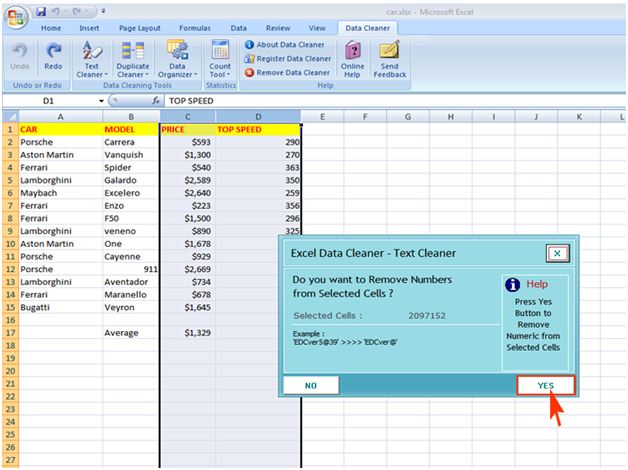The height and width of the screenshot is (470, 628).
Task: Expand the Name Box dropdown arrow
Action: 101,101
